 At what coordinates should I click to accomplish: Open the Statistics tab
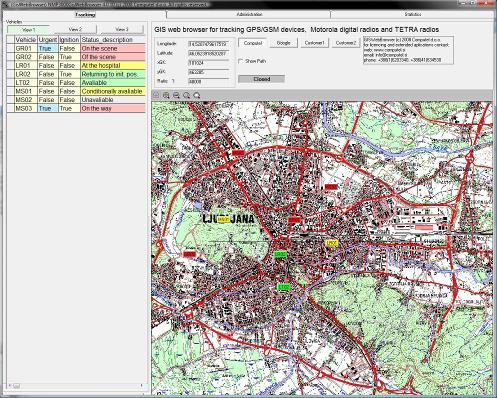coord(412,15)
